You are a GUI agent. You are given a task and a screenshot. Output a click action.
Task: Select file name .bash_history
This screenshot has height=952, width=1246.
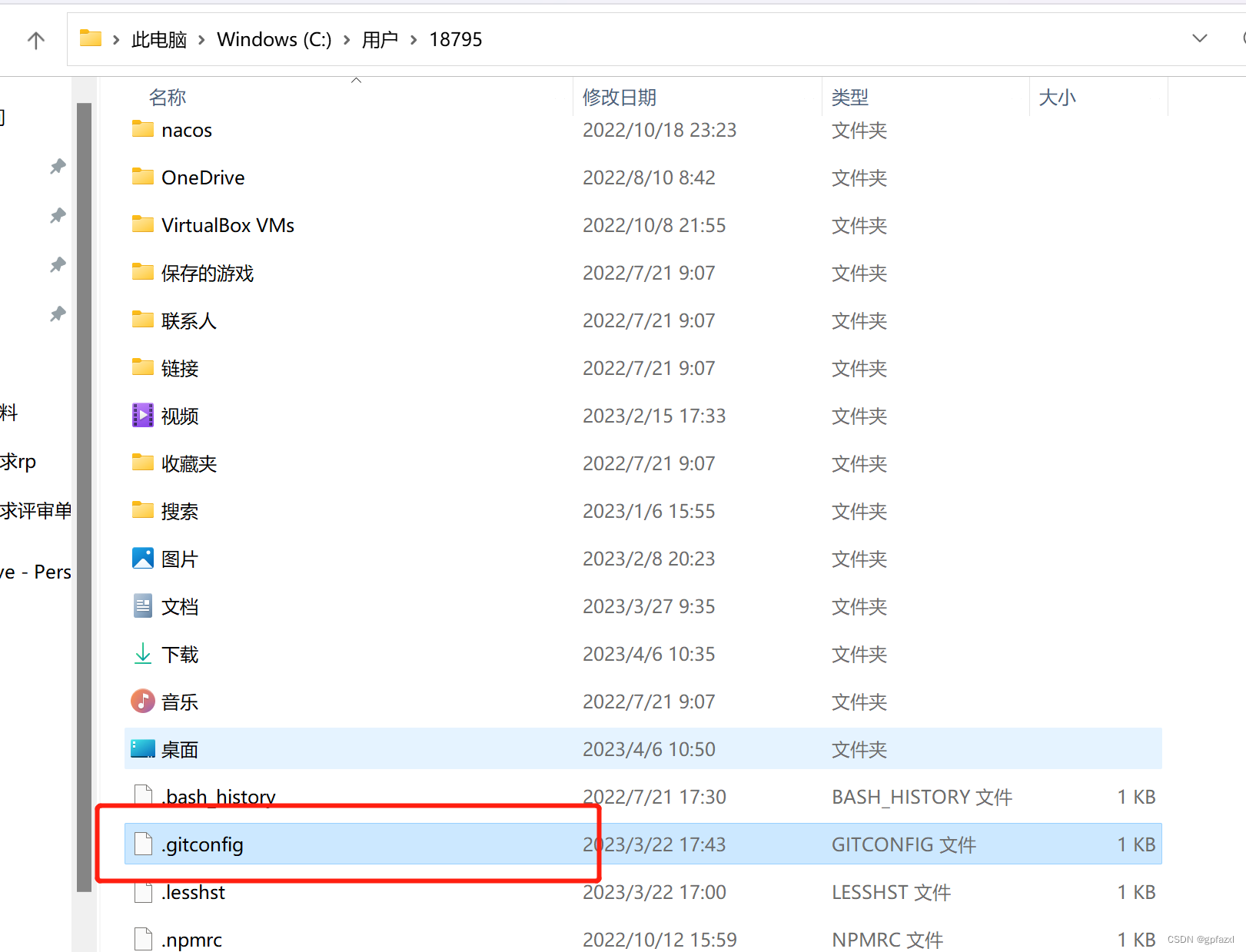point(218,797)
